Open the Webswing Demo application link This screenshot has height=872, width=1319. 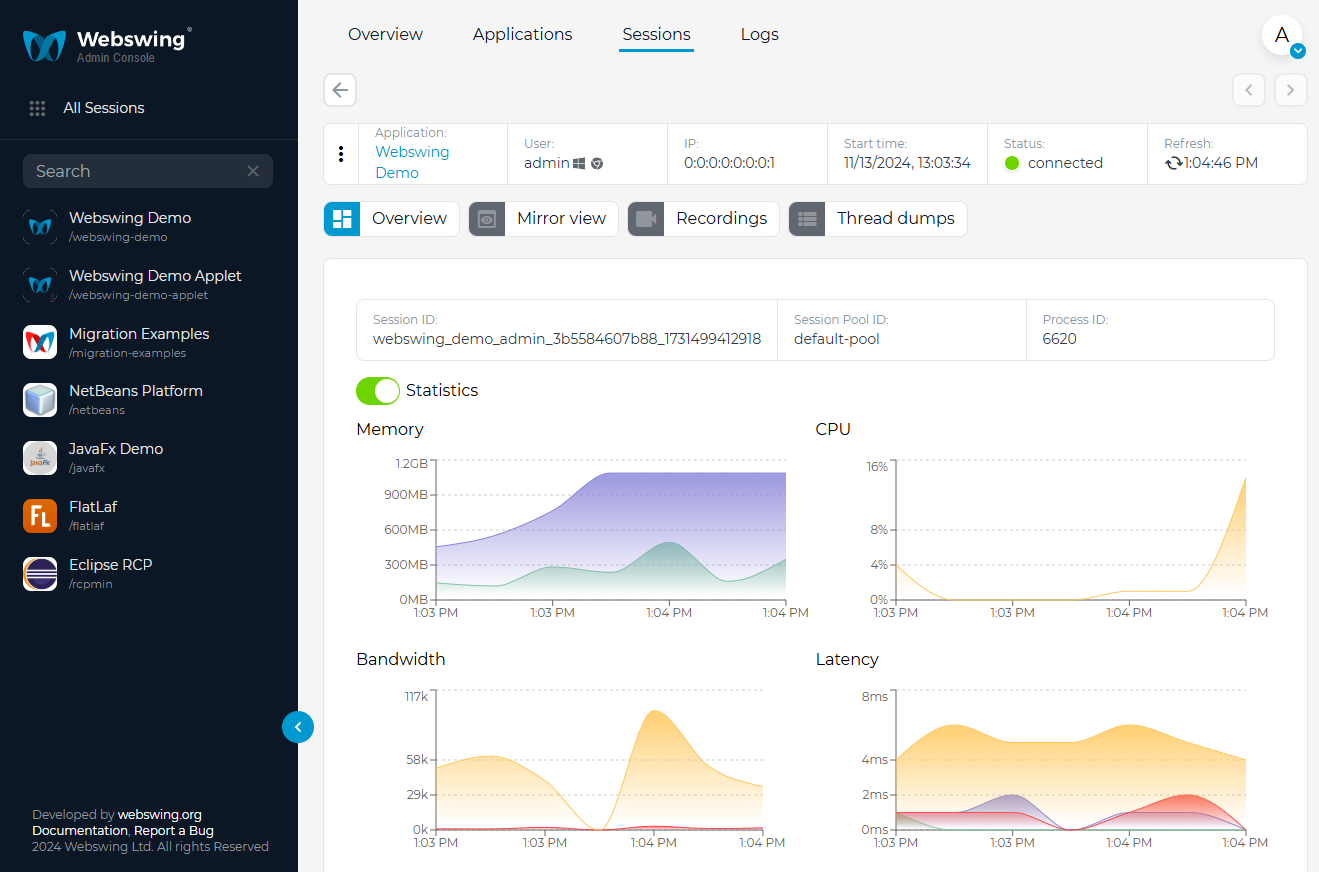412,162
